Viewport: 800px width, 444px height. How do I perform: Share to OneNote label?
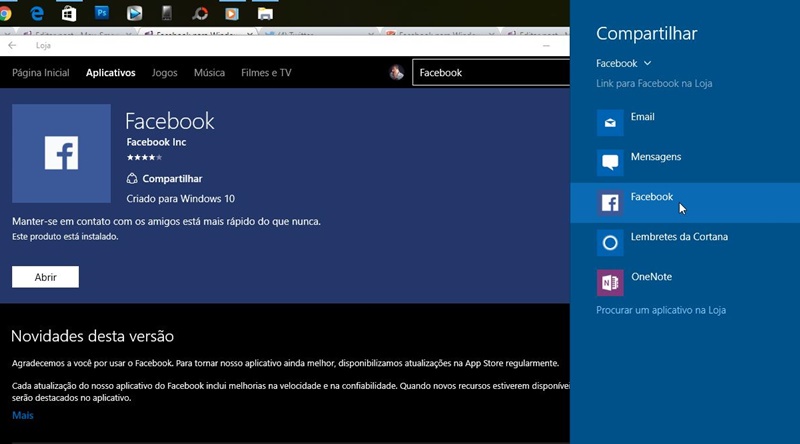pyautogui.click(x=652, y=277)
